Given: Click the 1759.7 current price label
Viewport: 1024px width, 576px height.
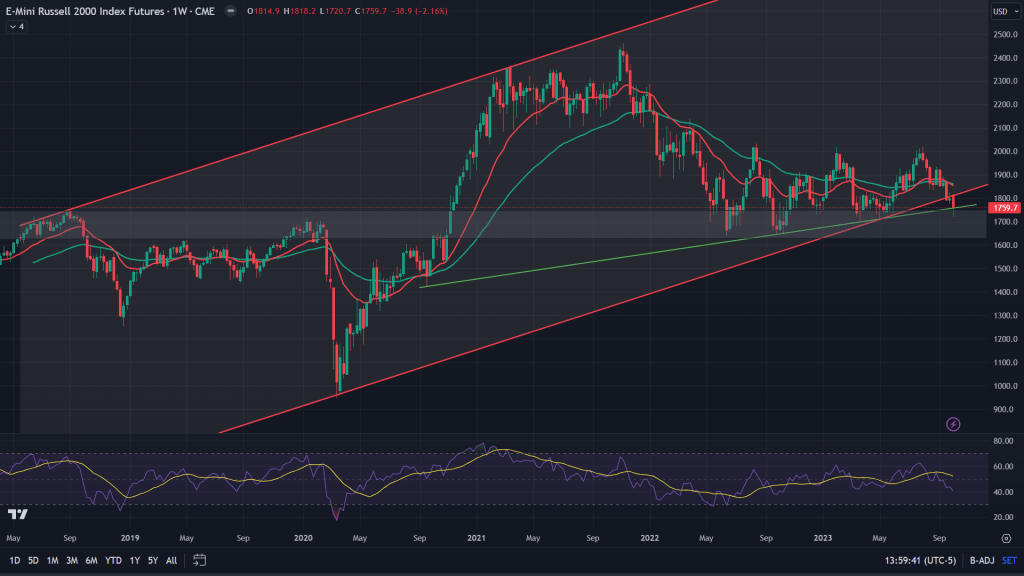Looking at the screenshot, I should (x=1001, y=208).
